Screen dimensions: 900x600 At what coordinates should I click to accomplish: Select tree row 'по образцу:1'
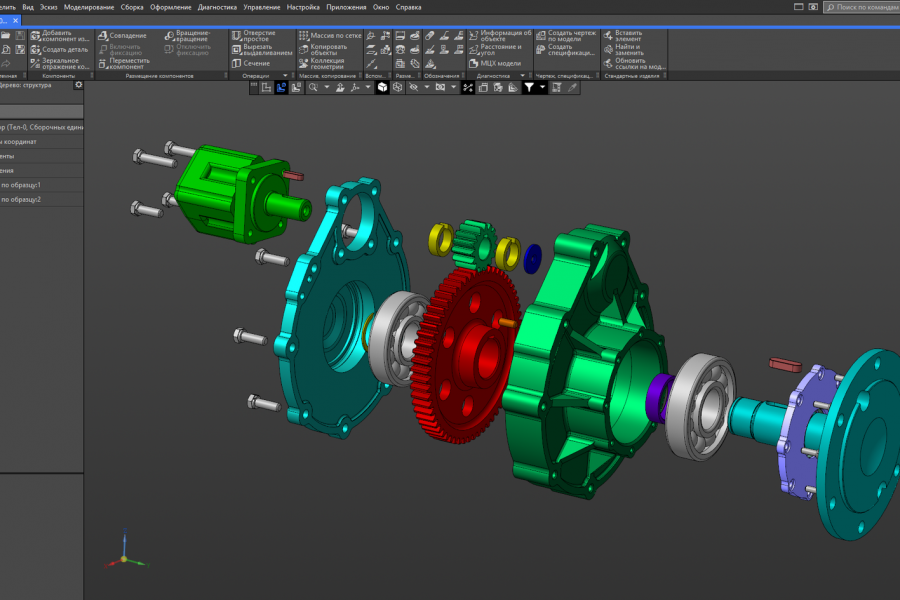(x=41, y=185)
